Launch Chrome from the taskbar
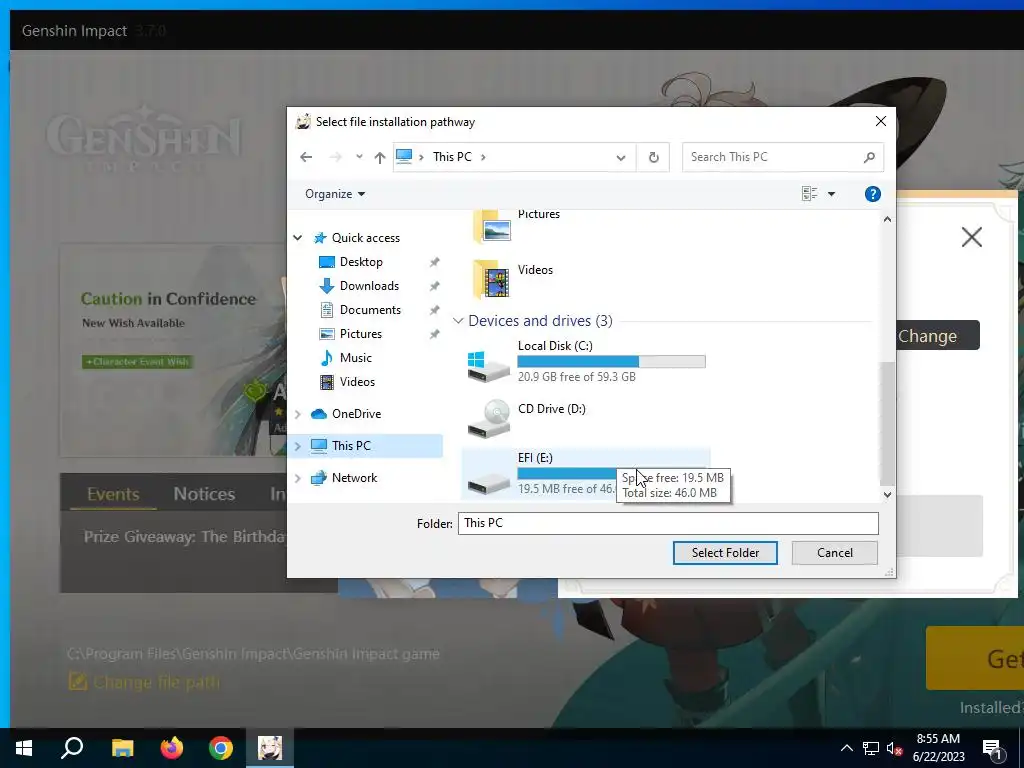This screenshot has height=768, width=1024. tap(221, 748)
